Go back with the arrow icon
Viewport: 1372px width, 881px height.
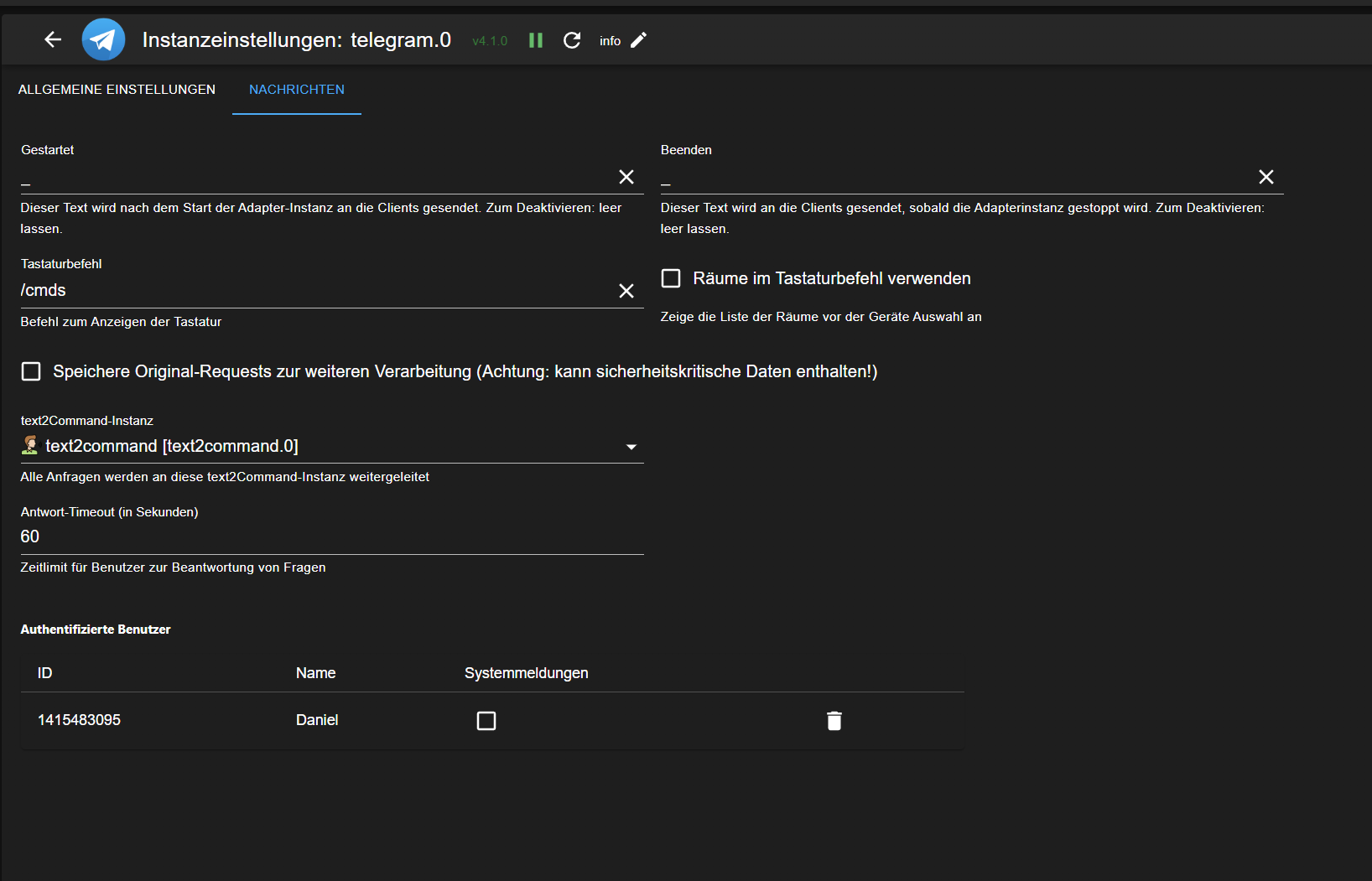(53, 39)
